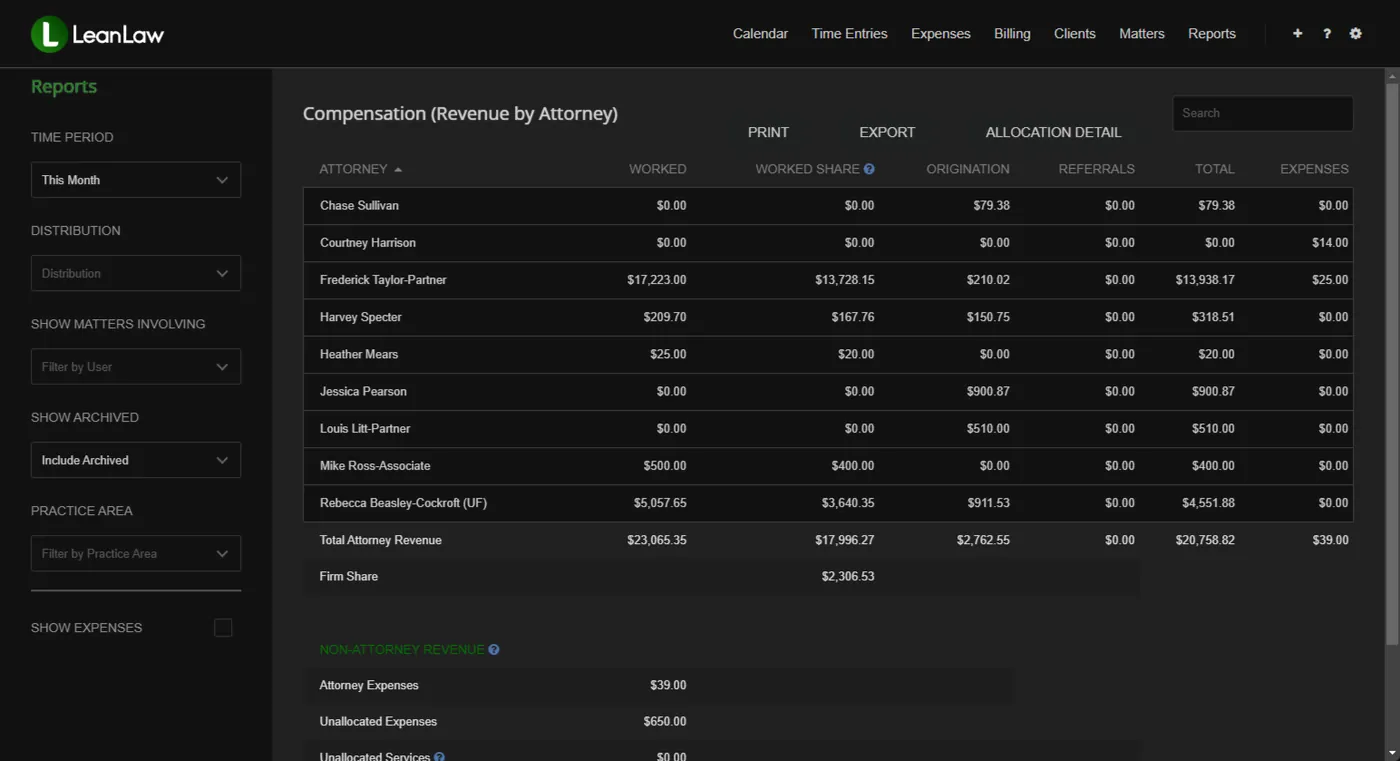Screen dimensions: 1400x761
Task: Click the NON-ATTORNEY REVENUE heading
Action: pyautogui.click(x=401, y=650)
